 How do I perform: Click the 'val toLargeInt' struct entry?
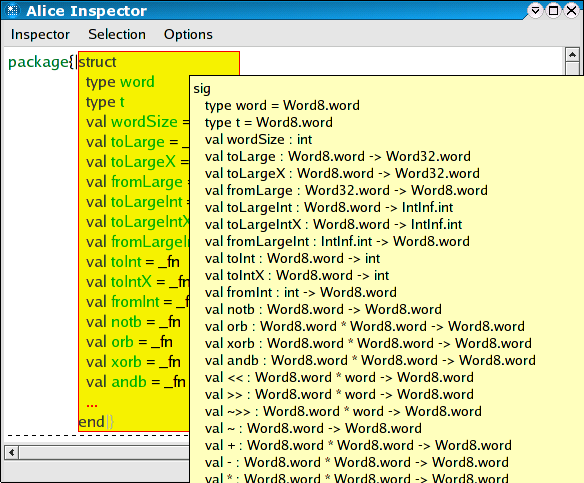click(137, 202)
